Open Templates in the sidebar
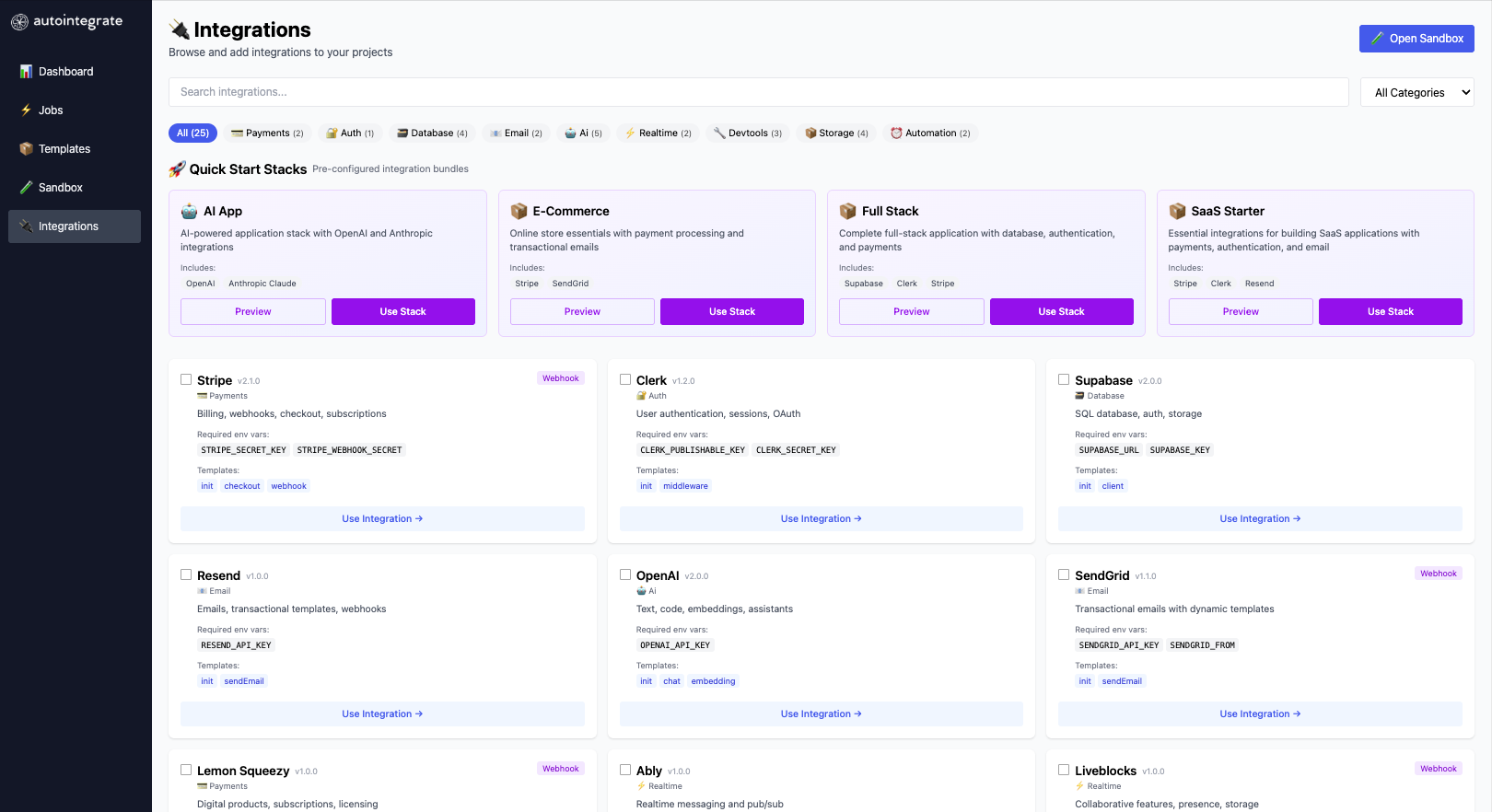The width and height of the screenshot is (1492, 812). pos(75,149)
